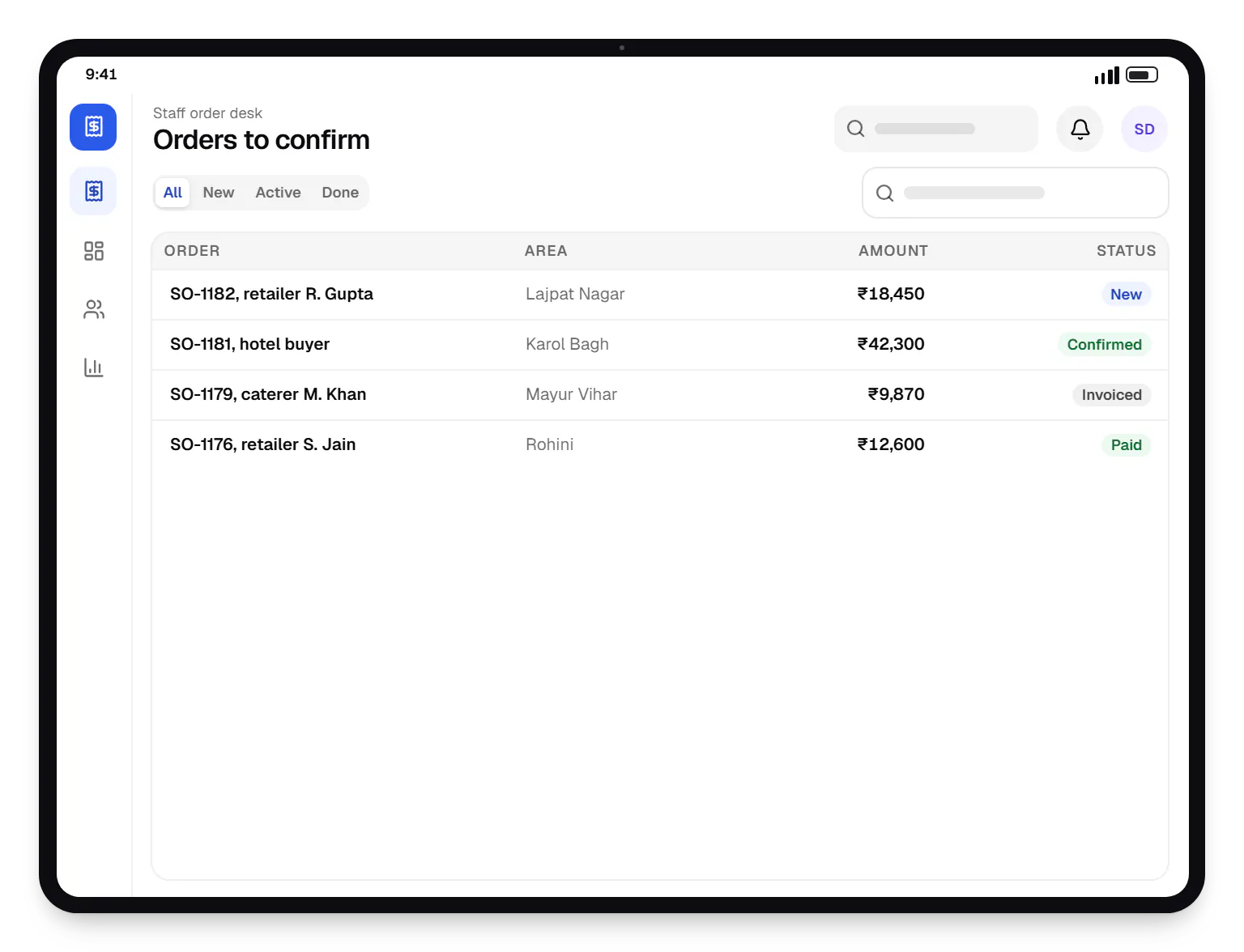This screenshot has height=952, width=1244.
Task: Click the ₹12,600 amount
Action: pos(891,444)
